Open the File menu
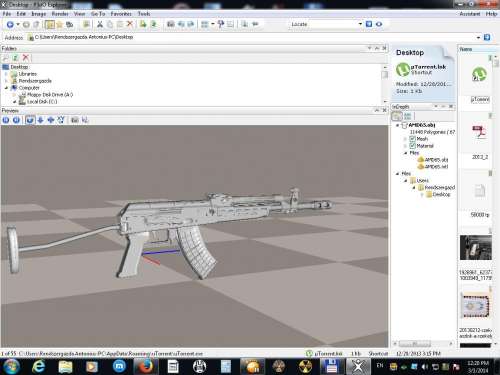 coord(7,14)
